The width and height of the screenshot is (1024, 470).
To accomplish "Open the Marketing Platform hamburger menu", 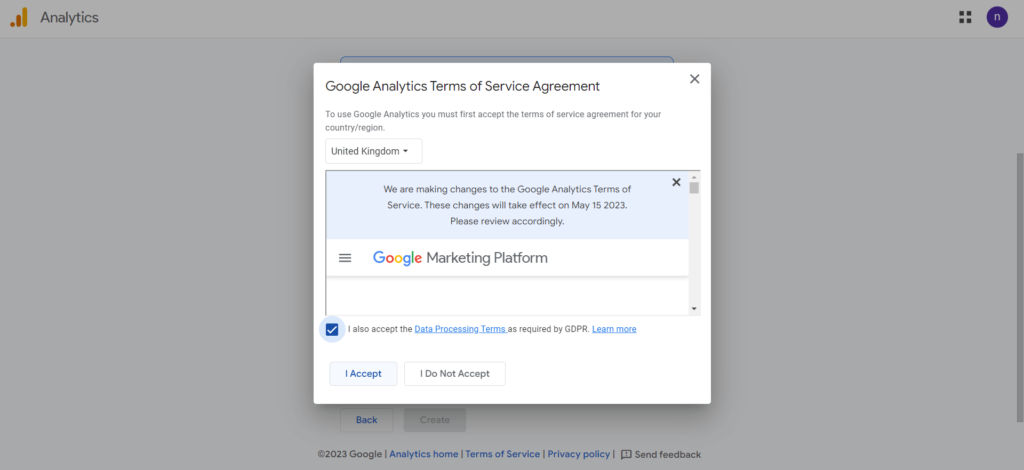I will pos(345,258).
